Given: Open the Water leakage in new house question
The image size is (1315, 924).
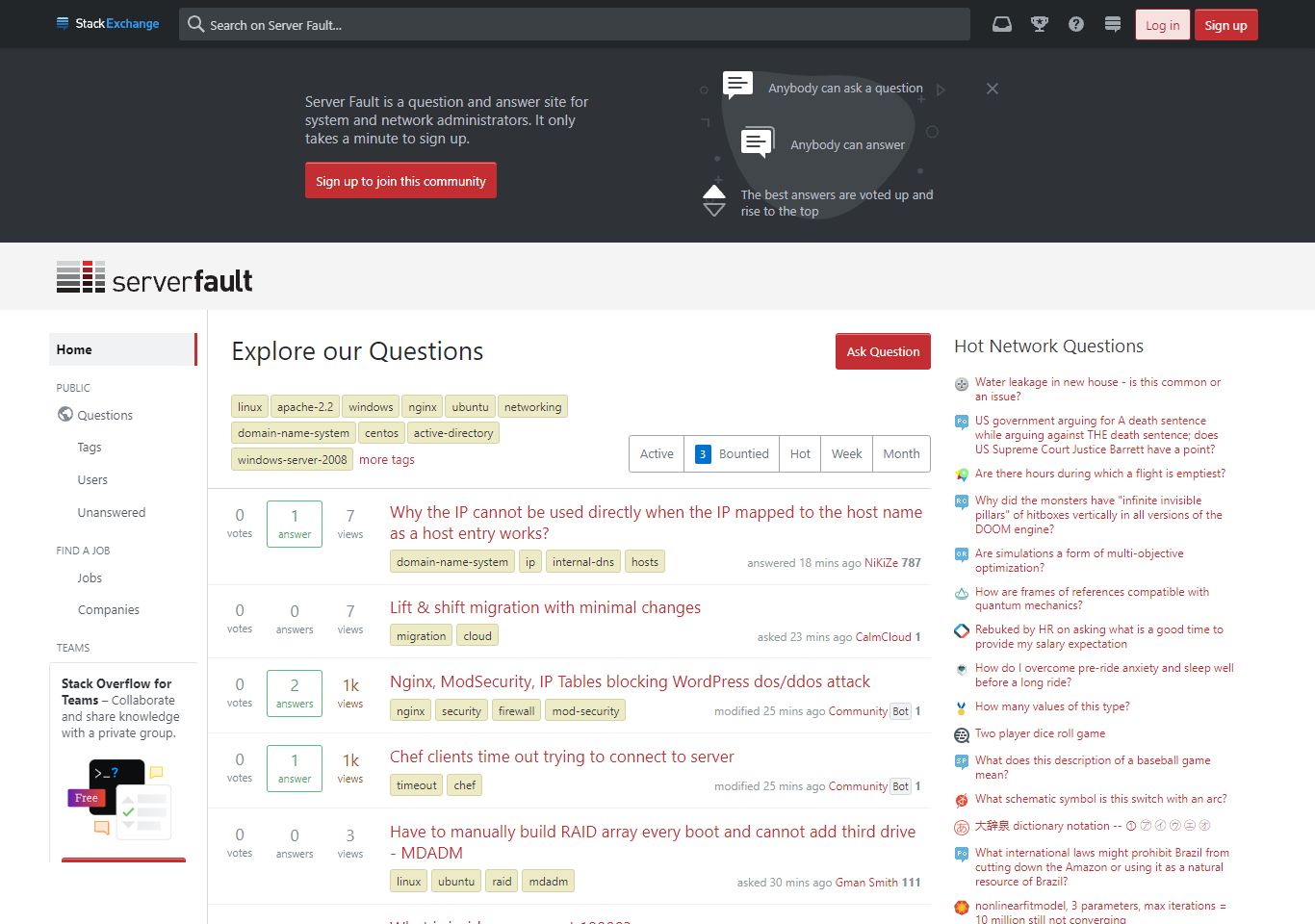Looking at the screenshot, I should [1097, 389].
